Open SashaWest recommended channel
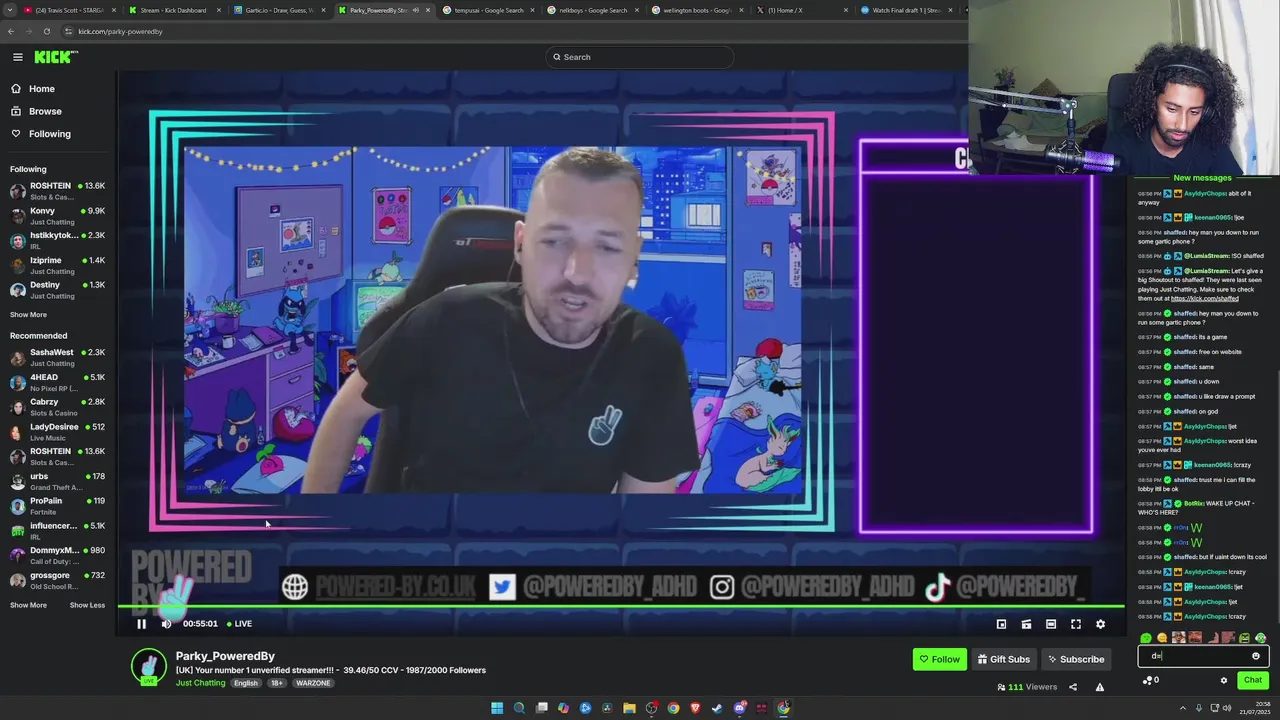1280x720 pixels. coord(57,358)
